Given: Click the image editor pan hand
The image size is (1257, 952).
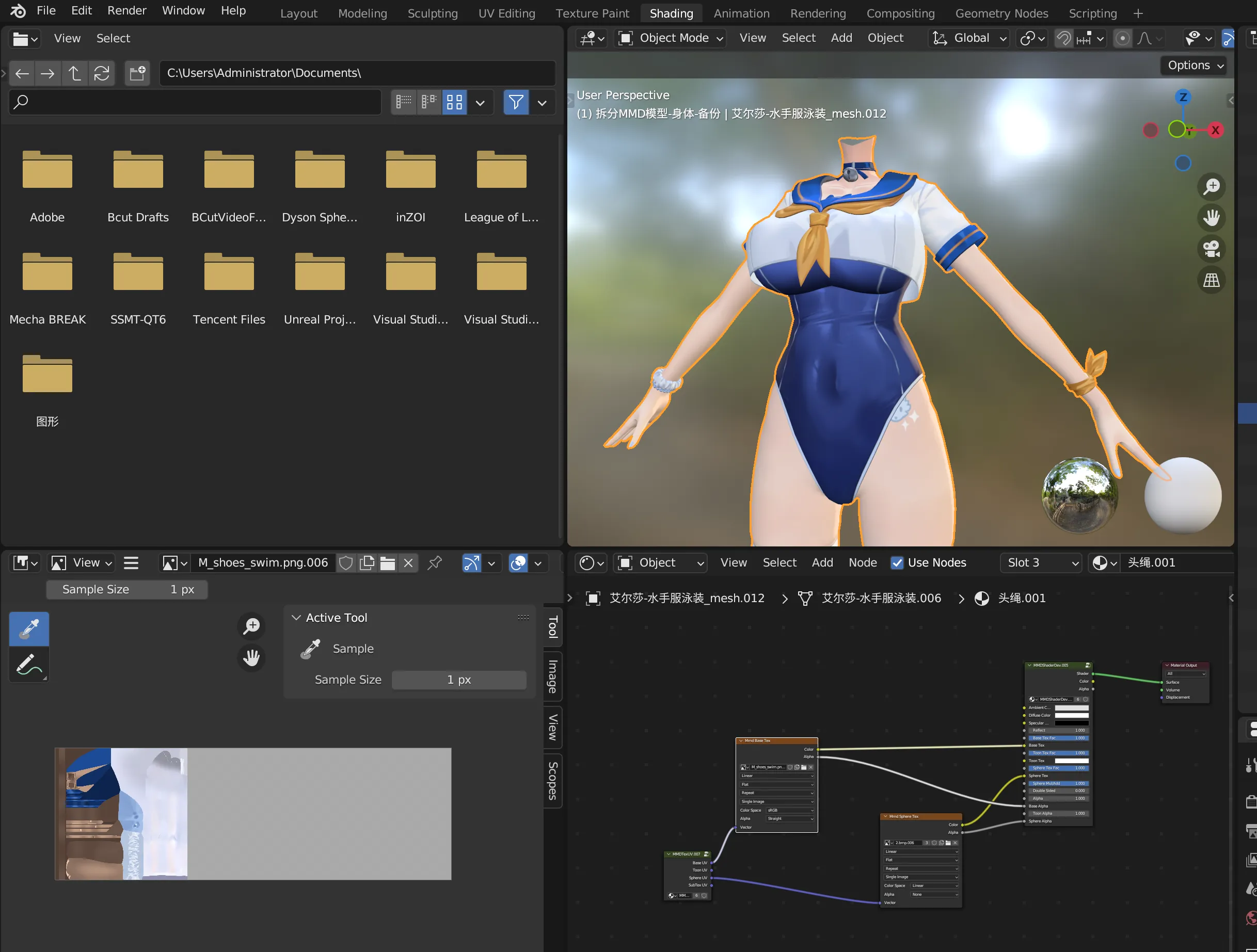Looking at the screenshot, I should click(x=251, y=658).
